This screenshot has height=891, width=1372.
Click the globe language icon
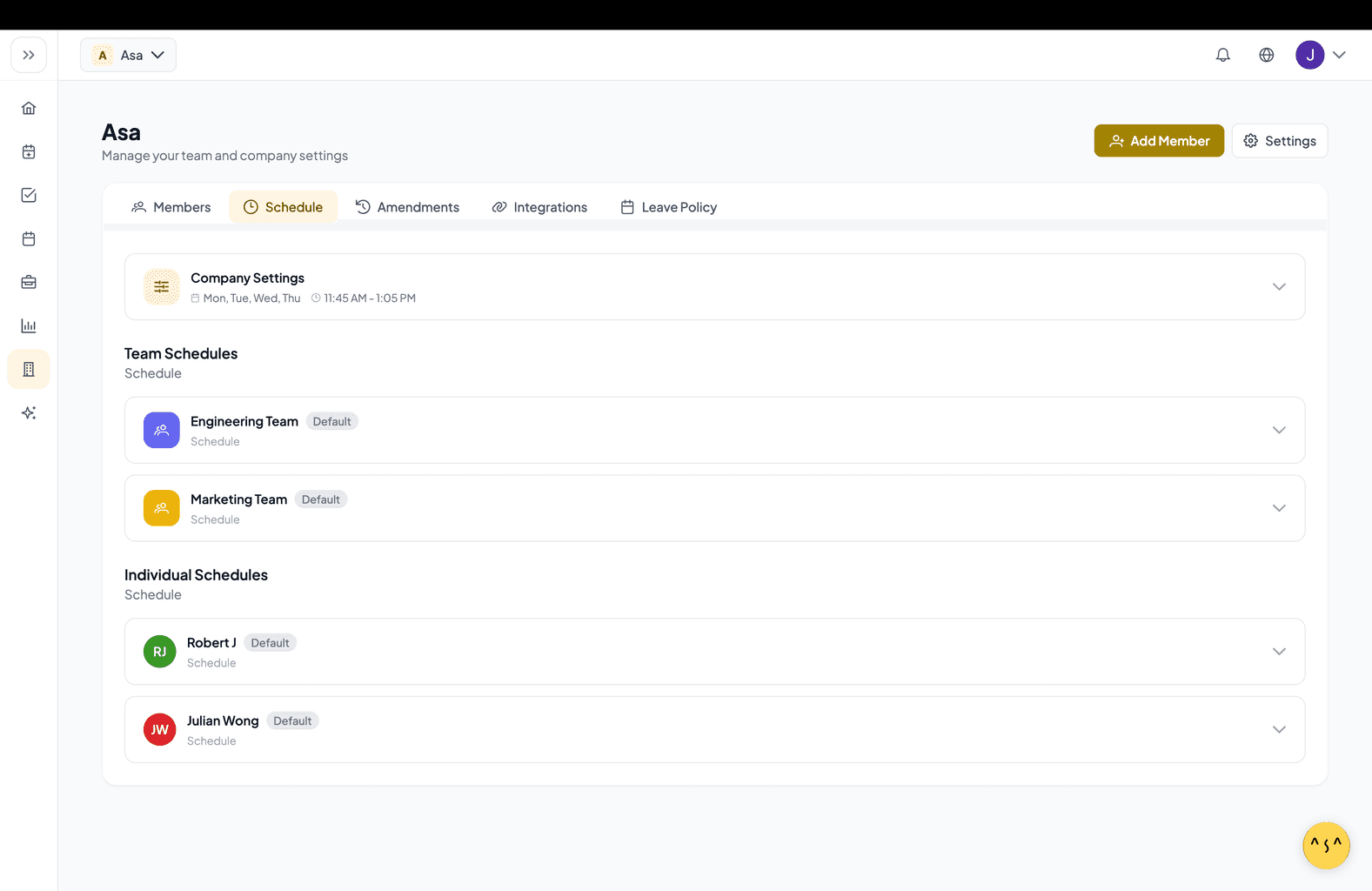[1266, 55]
